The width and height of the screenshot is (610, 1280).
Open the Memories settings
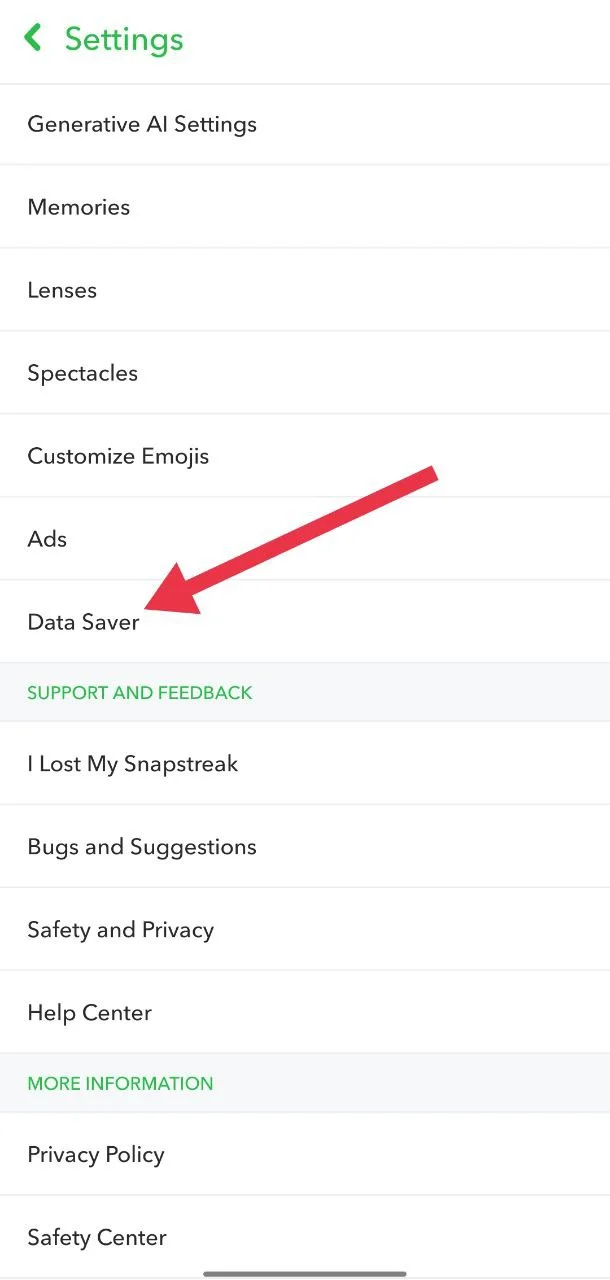79,208
